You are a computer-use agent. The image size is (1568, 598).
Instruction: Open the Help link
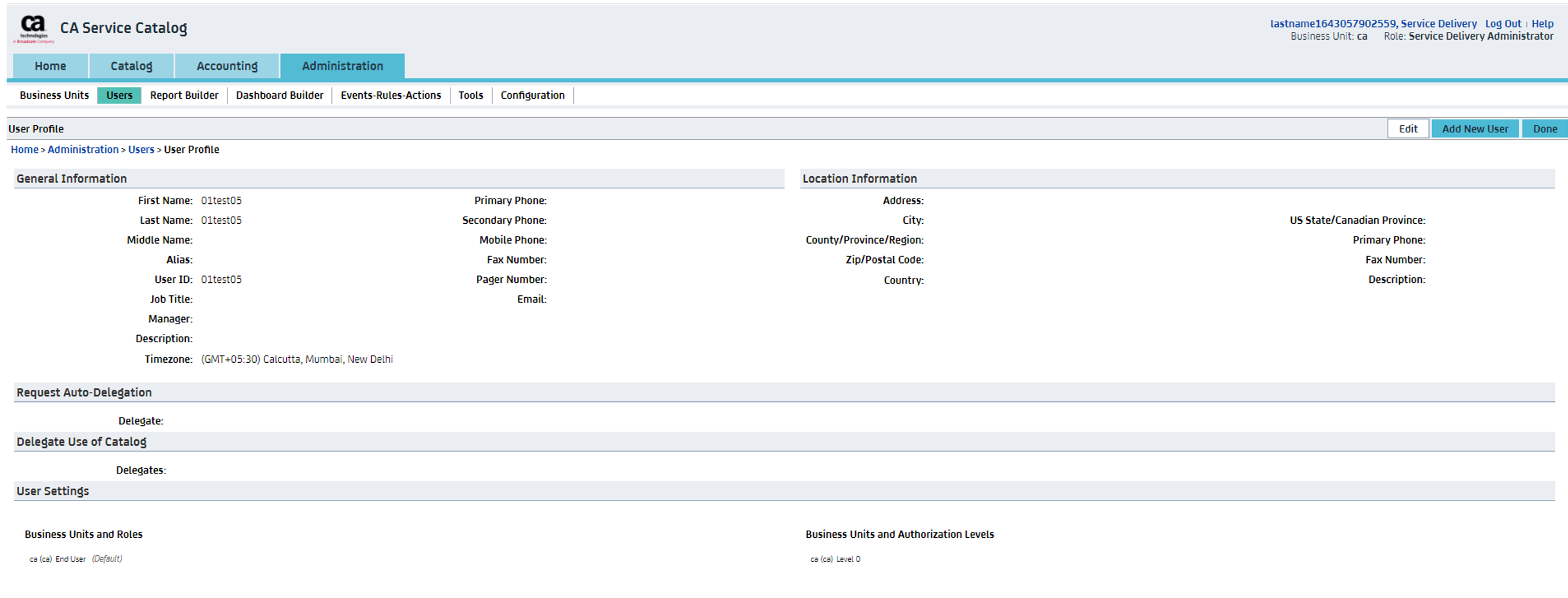click(x=1542, y=23)
